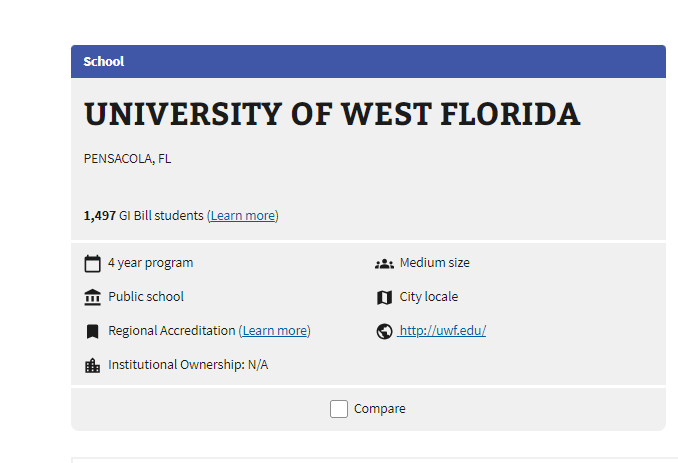Click the Institutional Ownership: N/A text
Screen dimensions: 678x463
click(188, 364)
